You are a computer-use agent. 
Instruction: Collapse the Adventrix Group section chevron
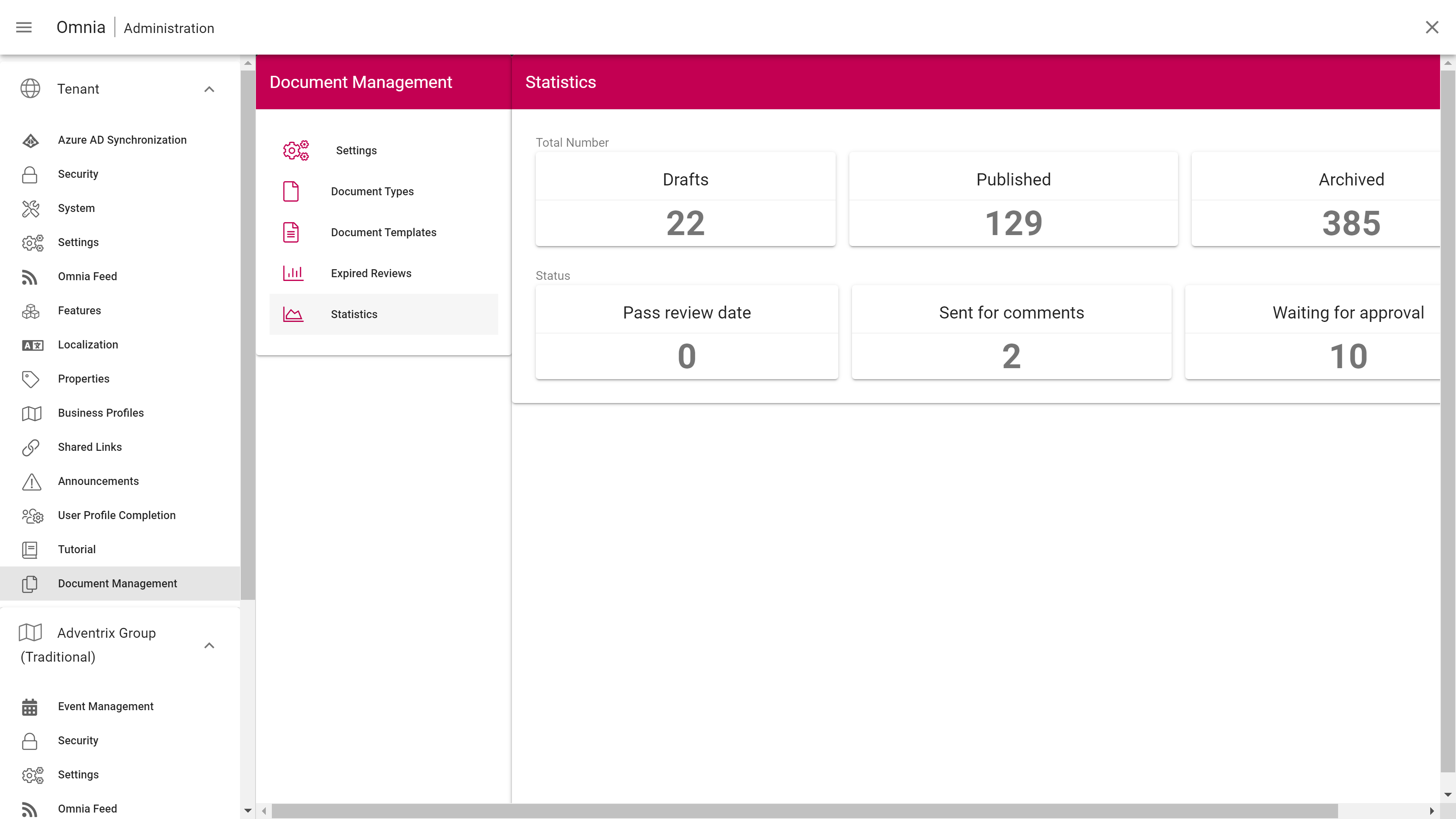click(x=209, y=645)
